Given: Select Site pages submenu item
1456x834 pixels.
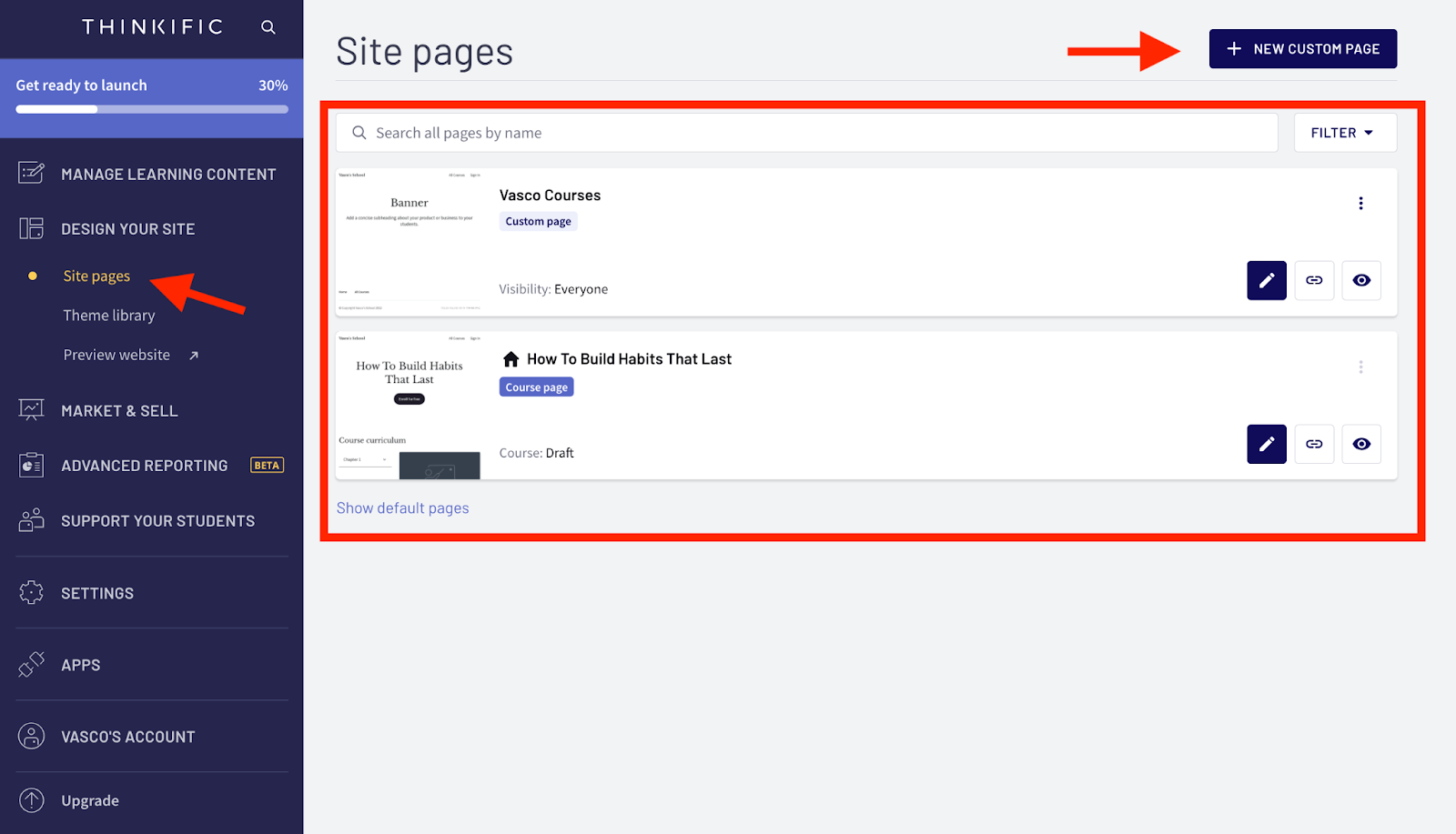Looking at the screenshot, I should (96, 276).
